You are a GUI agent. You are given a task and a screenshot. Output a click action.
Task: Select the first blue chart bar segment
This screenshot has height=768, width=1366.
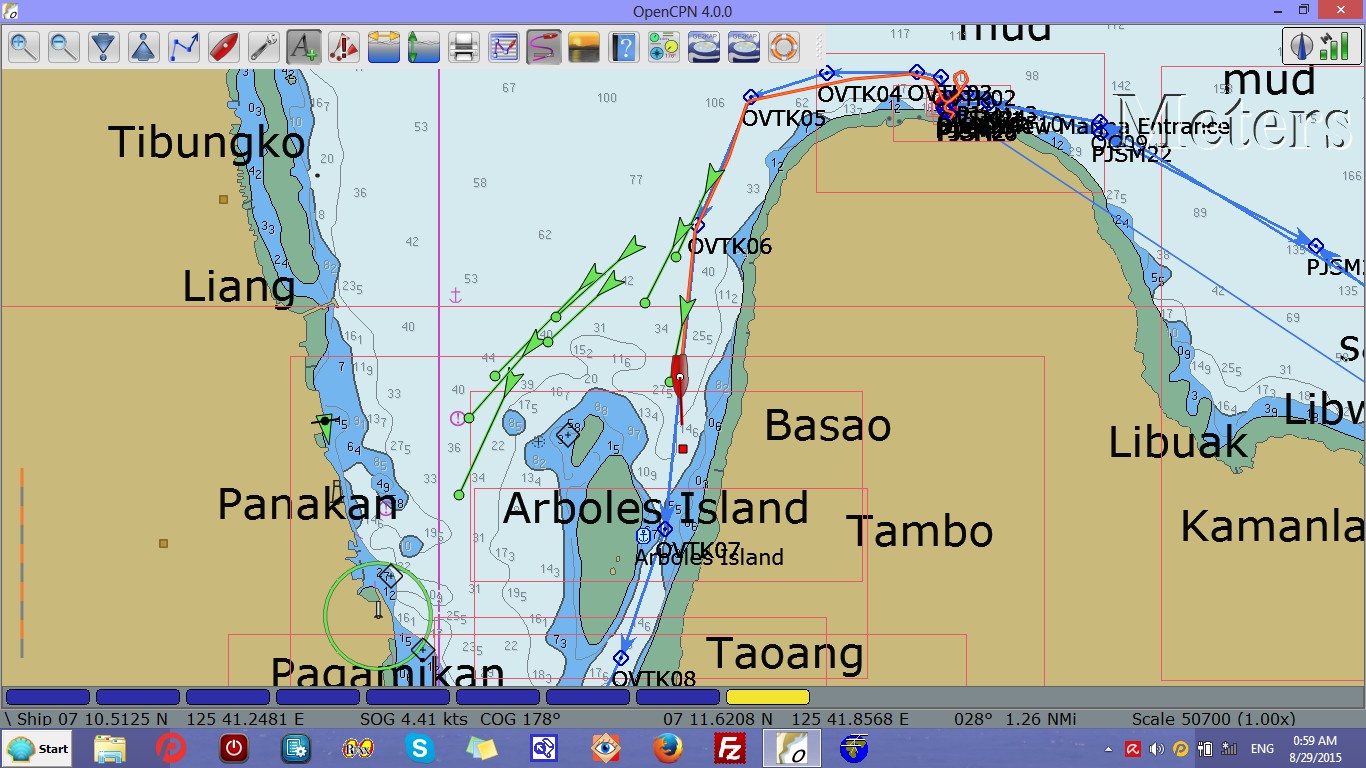(x=47, y=697)
